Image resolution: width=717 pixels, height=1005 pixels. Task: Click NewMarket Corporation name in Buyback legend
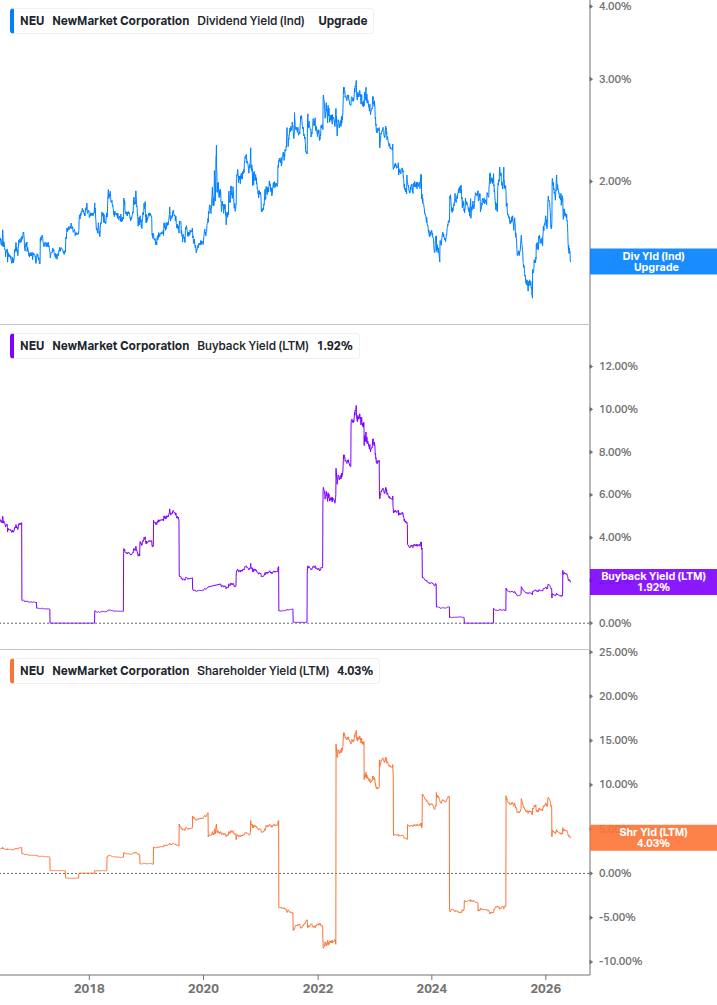click(x=120, y=346)
